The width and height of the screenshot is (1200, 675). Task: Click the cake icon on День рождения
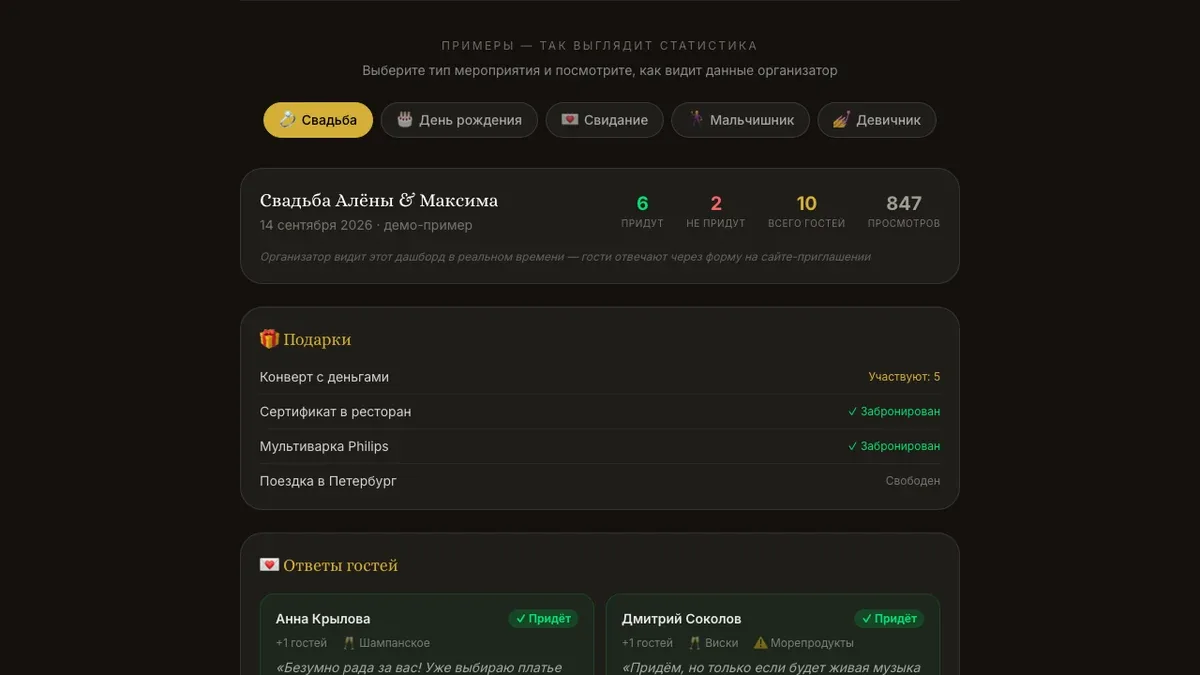pyautogui.click(x=404, y=120)
